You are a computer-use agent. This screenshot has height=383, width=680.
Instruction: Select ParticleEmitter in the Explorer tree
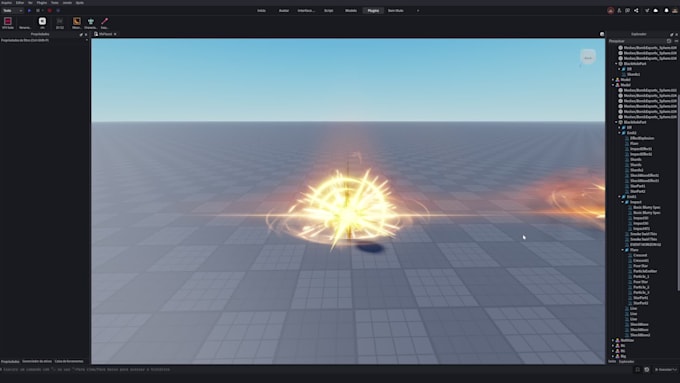coord(644,271)
